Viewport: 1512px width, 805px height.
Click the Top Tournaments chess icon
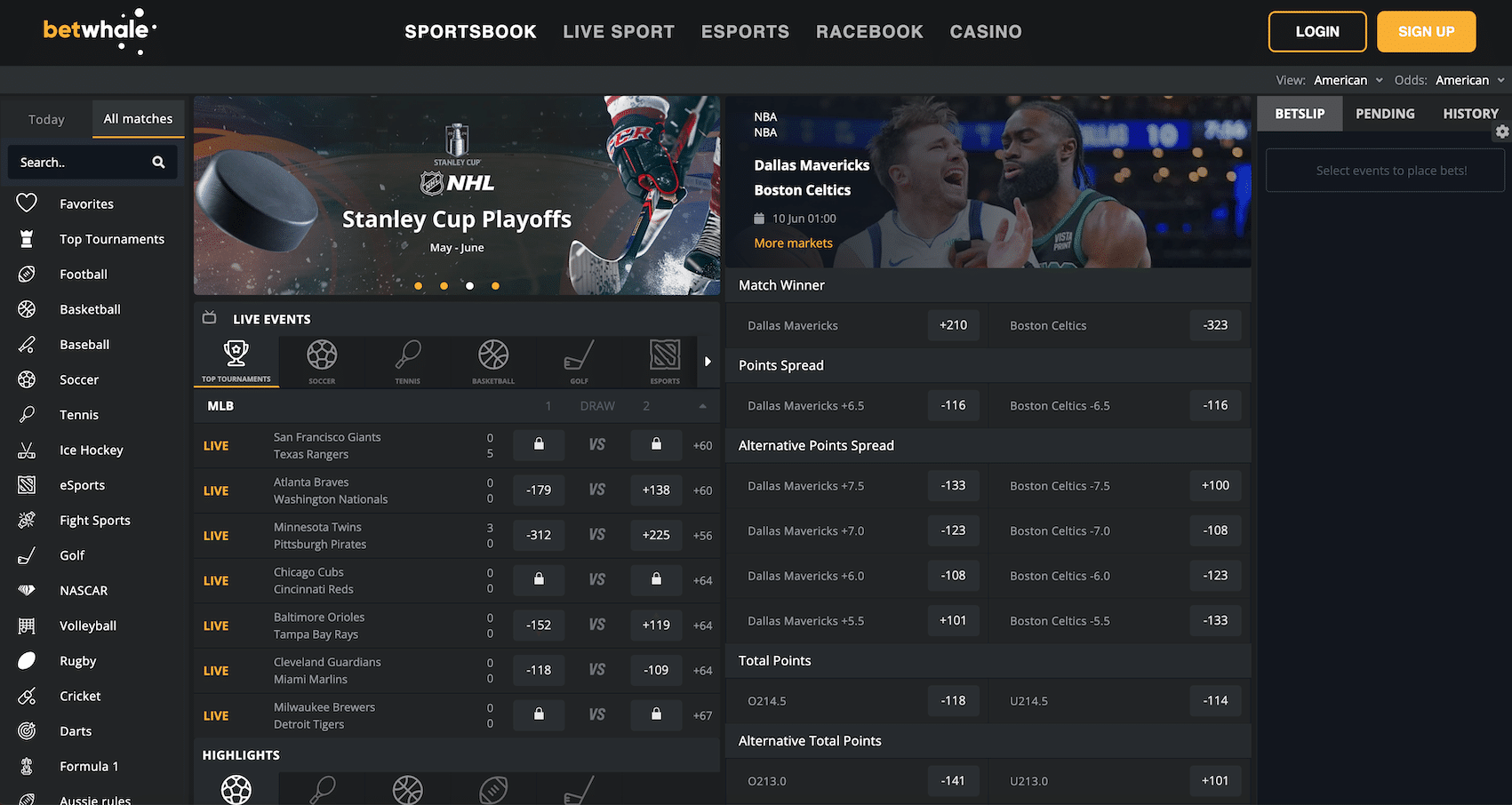pyautogui.click(x=27, y=239)
